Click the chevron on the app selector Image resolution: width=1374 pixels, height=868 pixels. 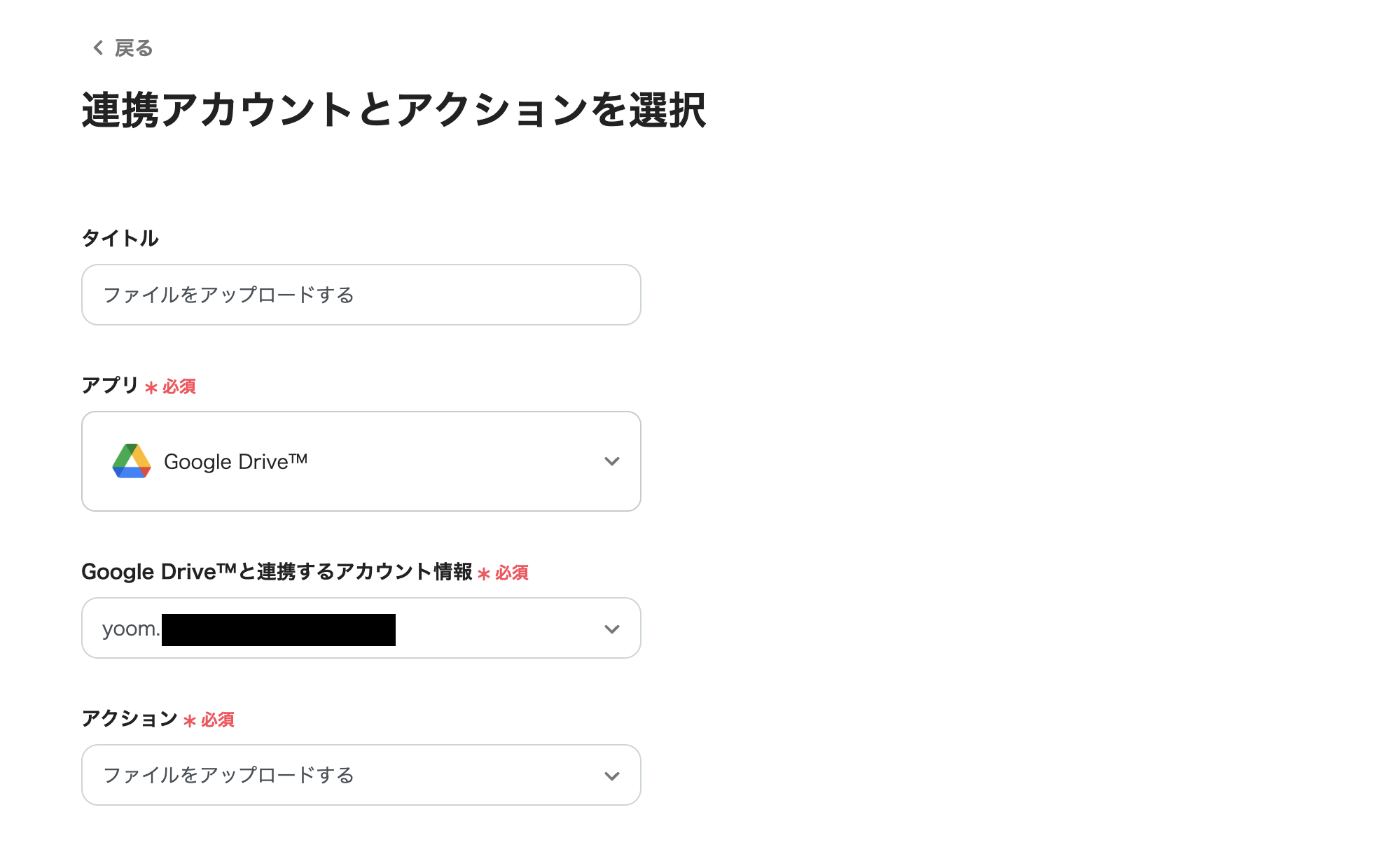[612, 461]
